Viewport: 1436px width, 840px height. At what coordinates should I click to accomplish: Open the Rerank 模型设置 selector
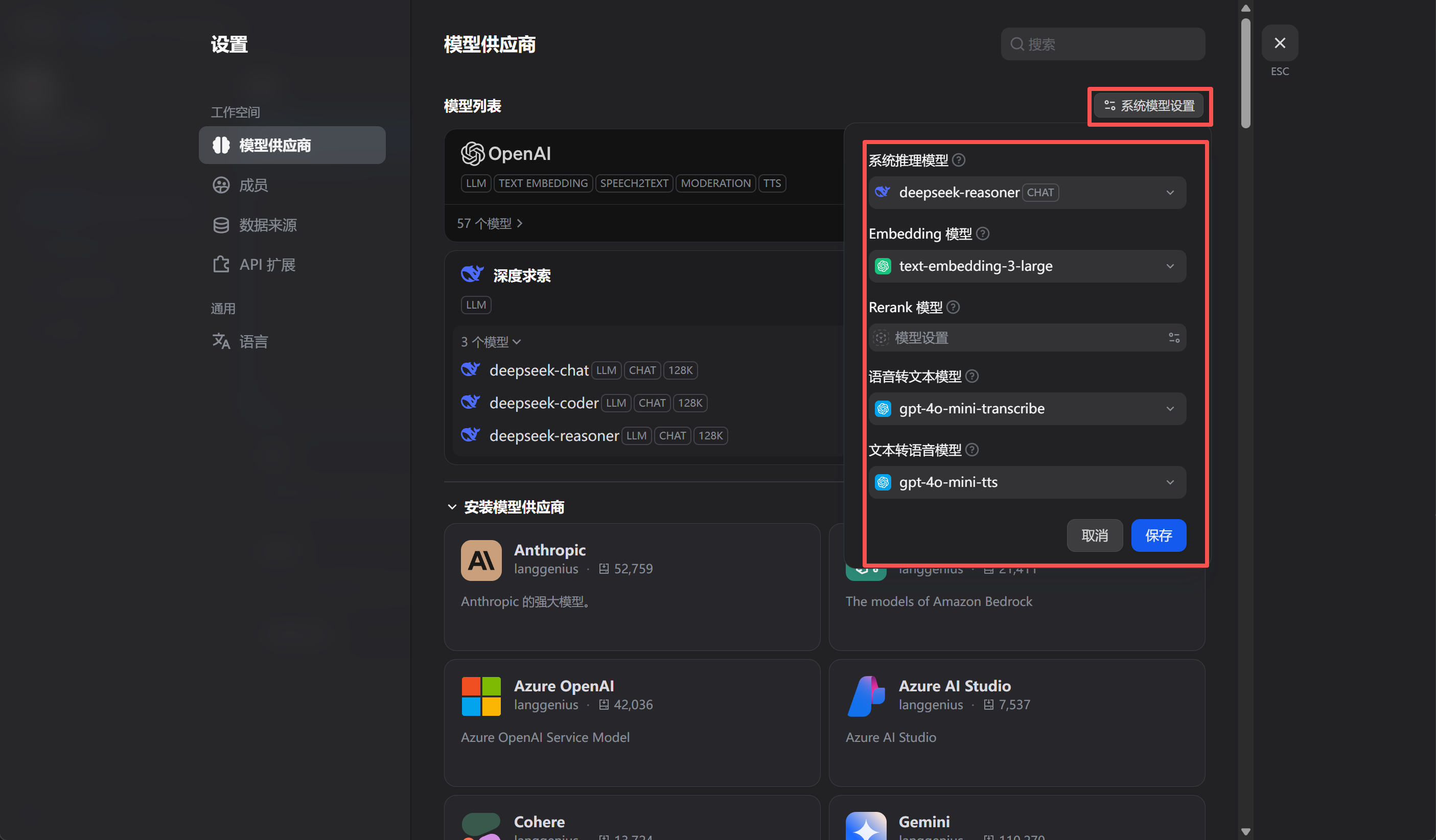[1027, 338]
